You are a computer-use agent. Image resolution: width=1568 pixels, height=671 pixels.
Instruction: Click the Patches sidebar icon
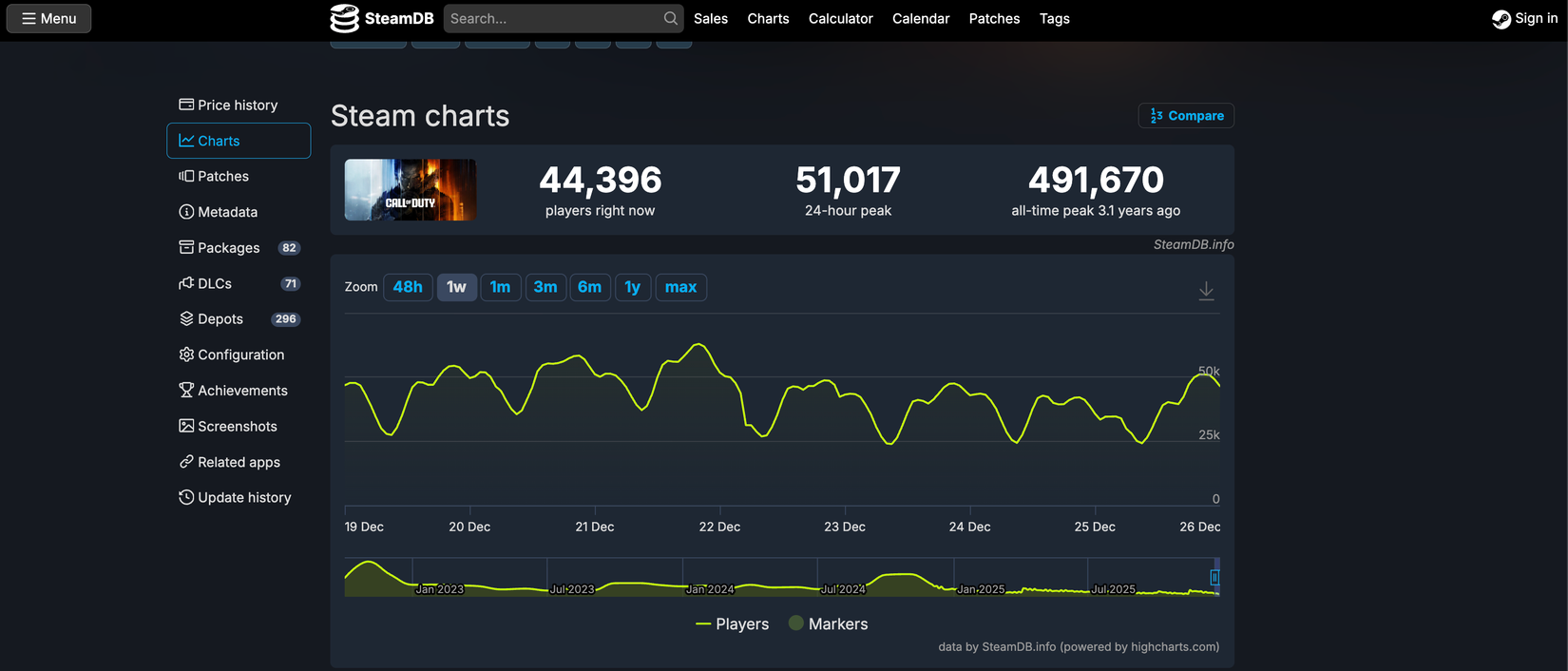click(186, 176)
